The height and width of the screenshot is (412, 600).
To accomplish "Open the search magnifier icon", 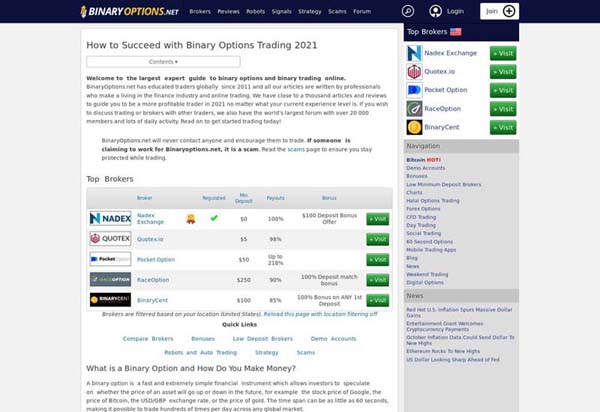I will (x=408, y=11).
